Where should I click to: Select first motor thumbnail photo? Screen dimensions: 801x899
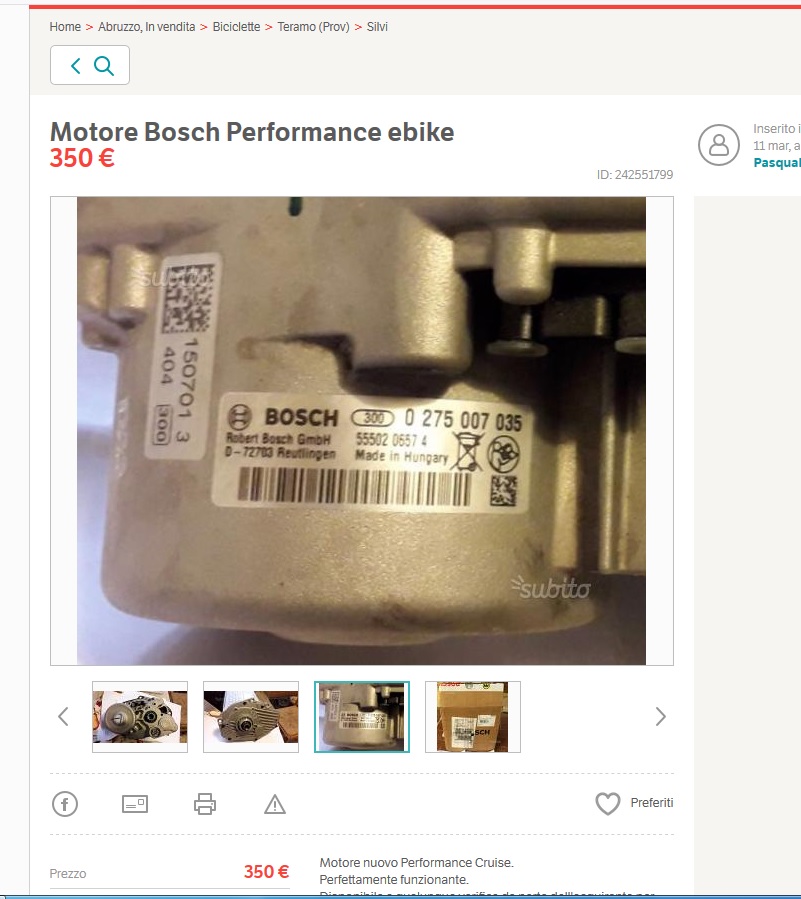click(x=140, y=717)
